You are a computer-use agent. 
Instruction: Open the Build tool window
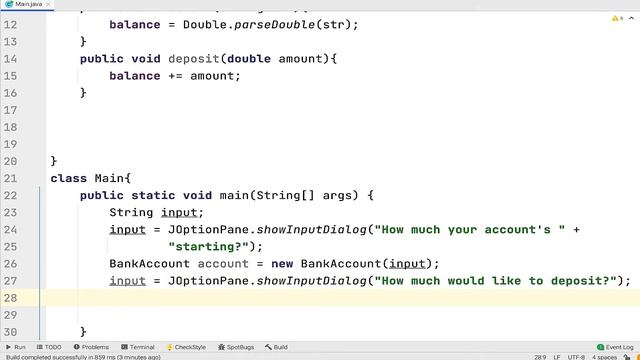[x=276, y=347]
